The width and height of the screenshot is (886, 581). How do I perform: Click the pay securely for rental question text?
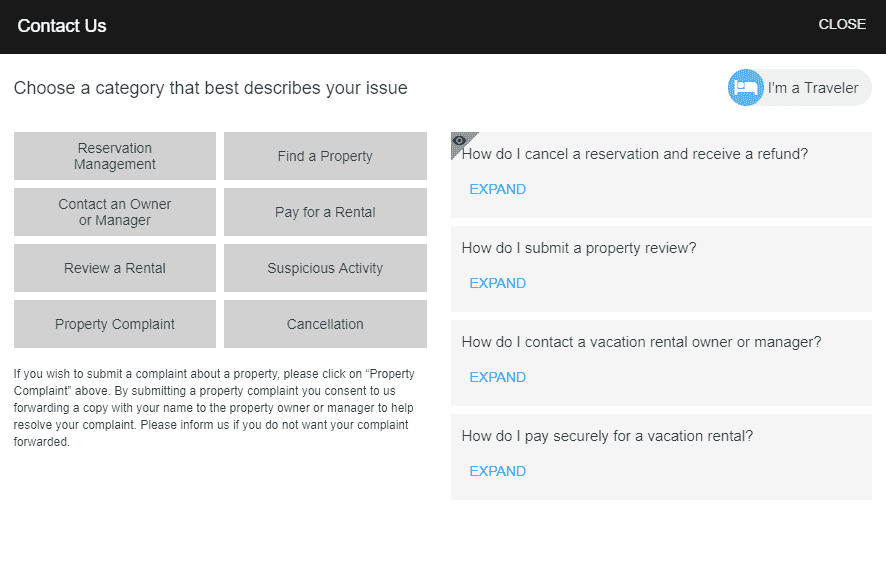coord(607,436)
